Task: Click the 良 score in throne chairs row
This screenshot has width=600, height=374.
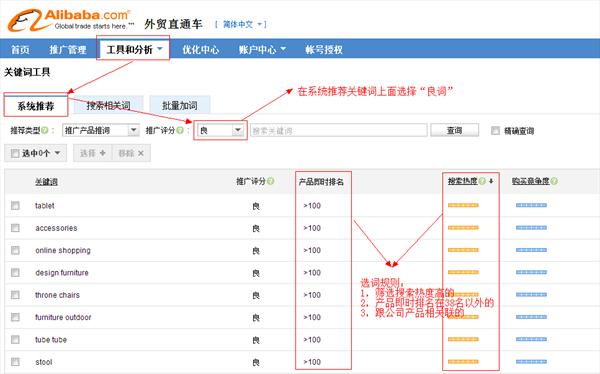Action: (x=256, y=295)
